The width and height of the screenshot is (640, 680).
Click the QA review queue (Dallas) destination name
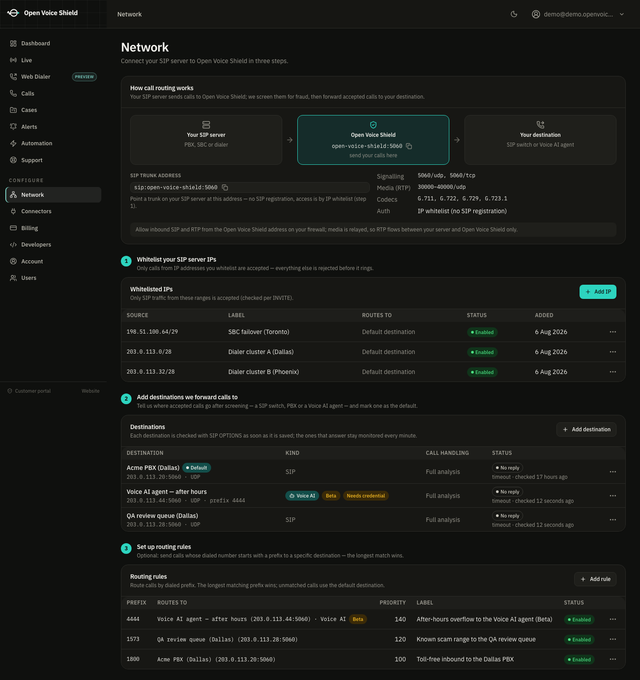point(162,516)
